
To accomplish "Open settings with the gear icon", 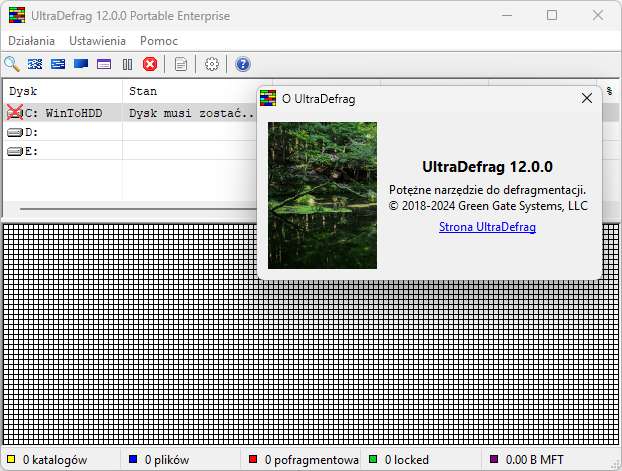I will pos(212,64).
